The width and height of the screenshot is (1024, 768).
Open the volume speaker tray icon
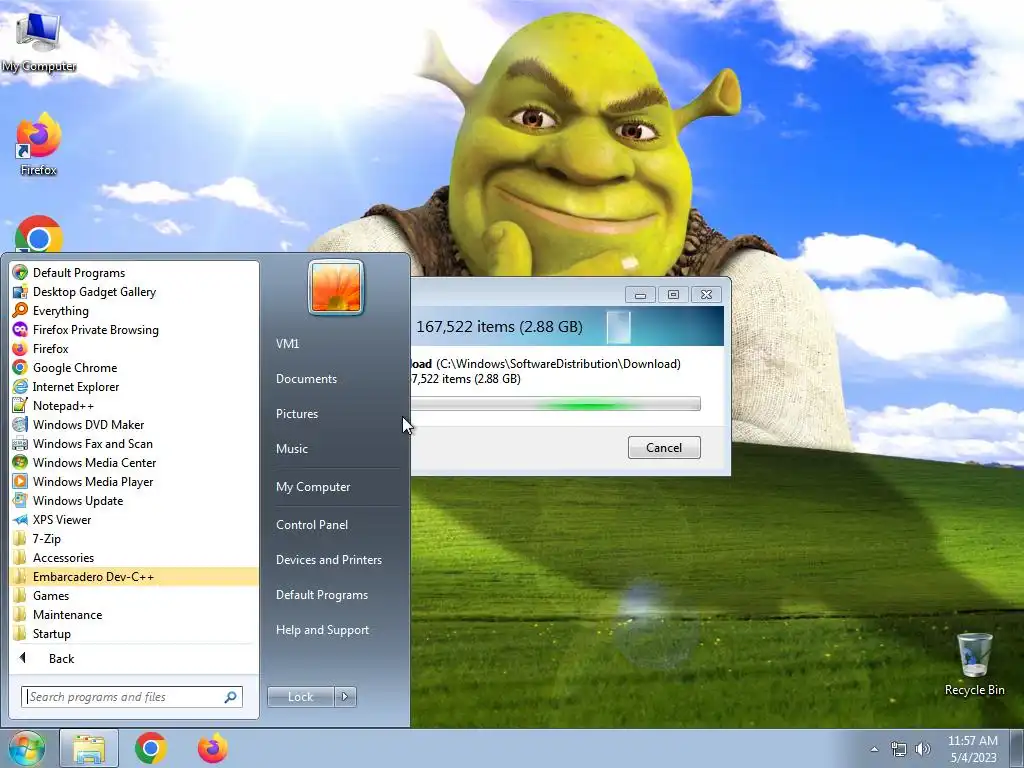[923, 749]
